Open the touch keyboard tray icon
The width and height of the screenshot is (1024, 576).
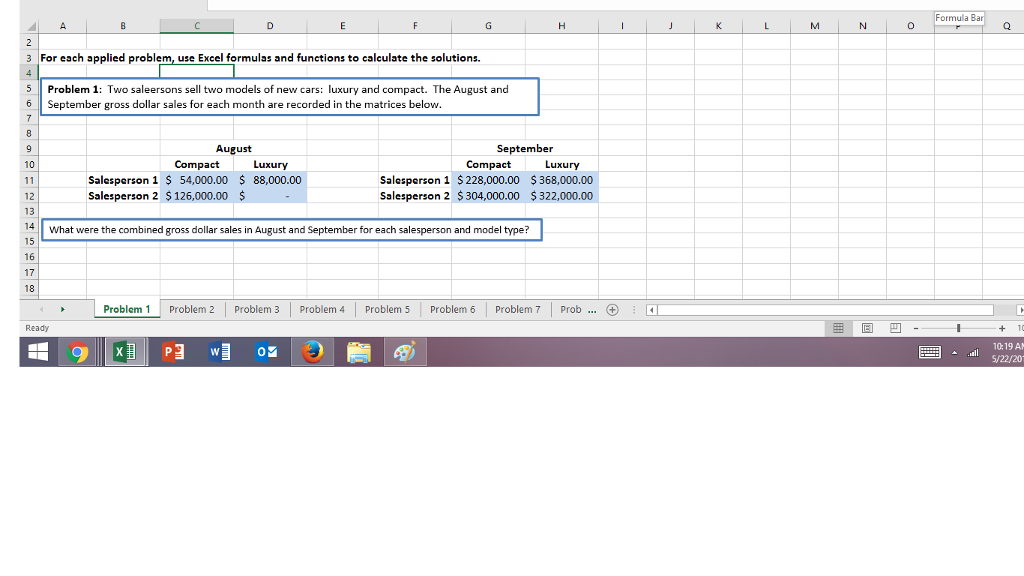[929, 353]
